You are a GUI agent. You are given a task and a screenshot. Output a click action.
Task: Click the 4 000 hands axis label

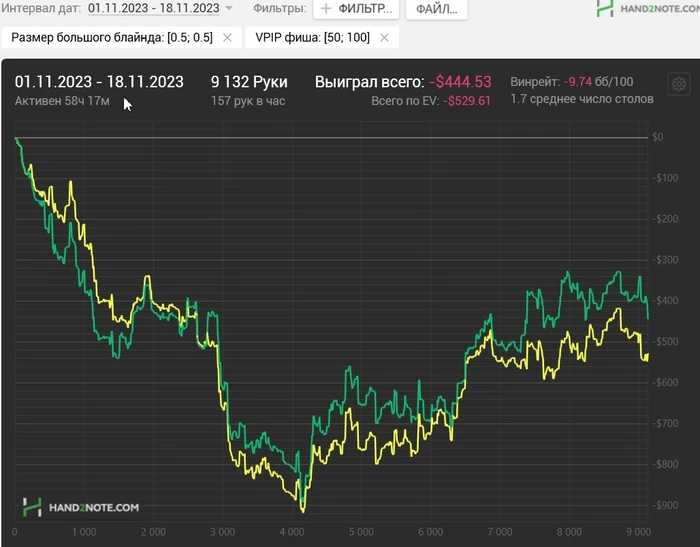[292, 532]
